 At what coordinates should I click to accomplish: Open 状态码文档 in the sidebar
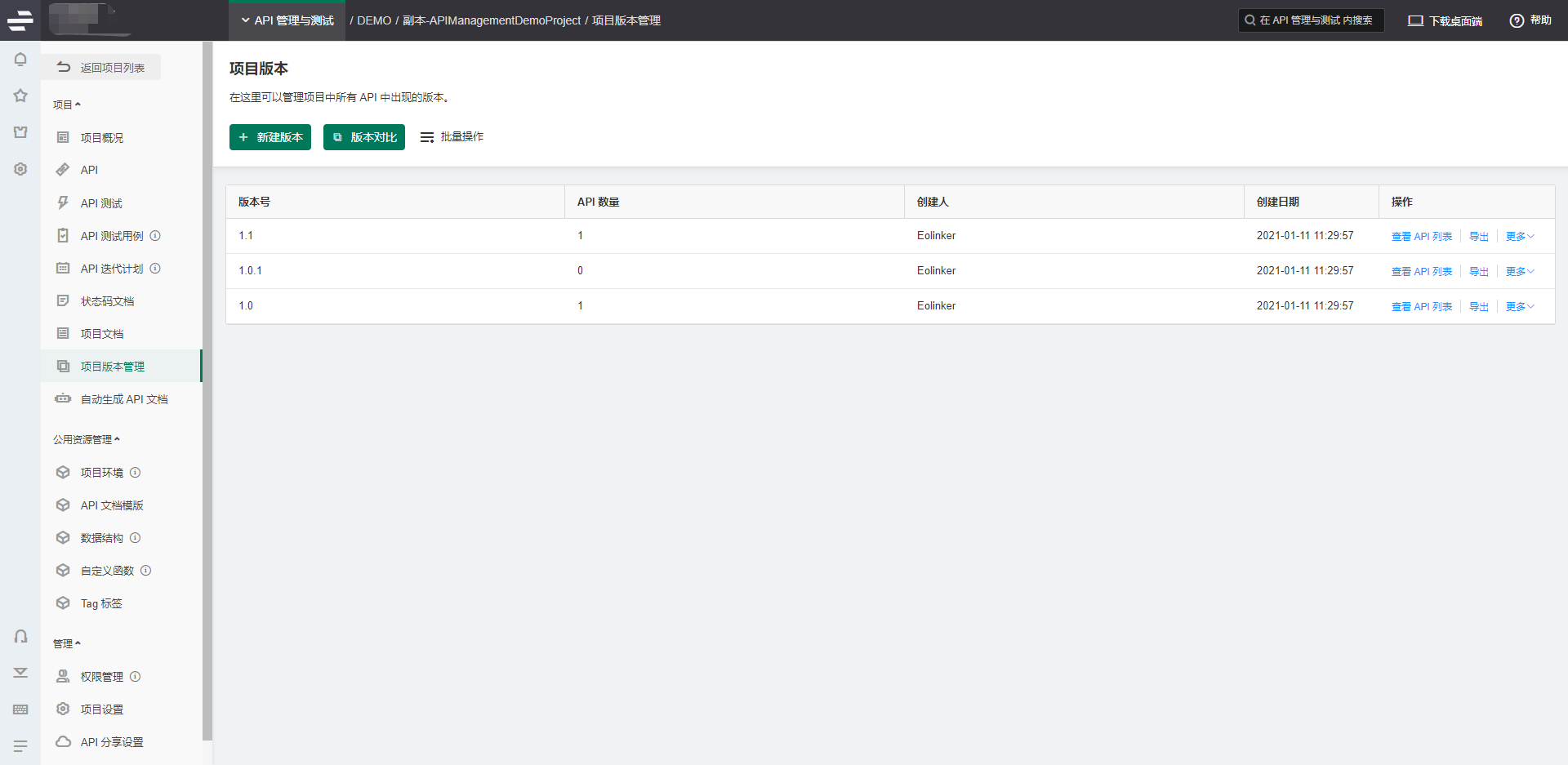pyautogui.click(x=121, y=301)
